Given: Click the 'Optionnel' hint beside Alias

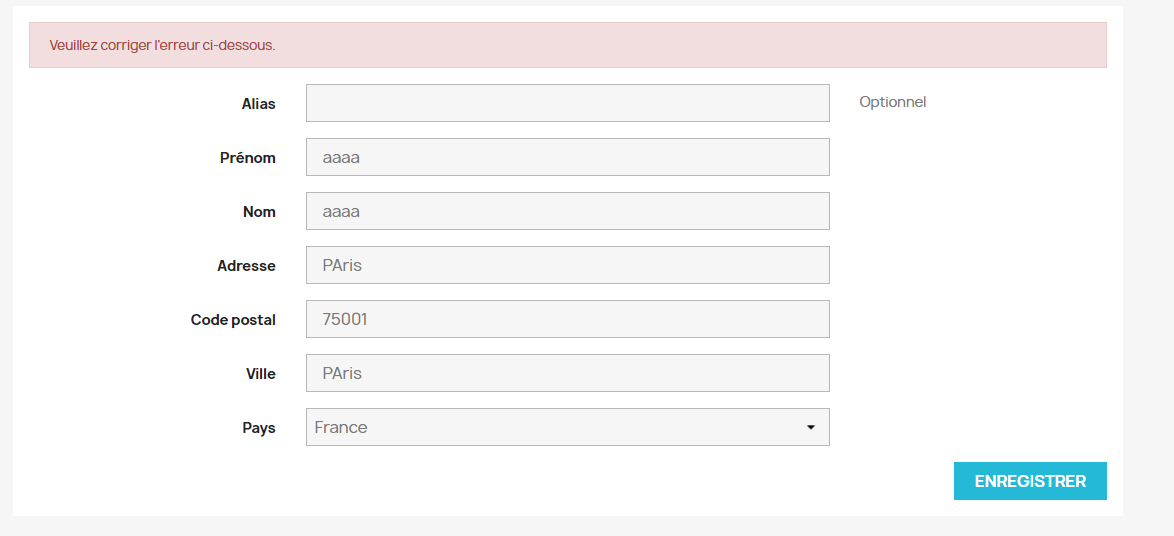Looking at the screenshot, I should point(892,102).
